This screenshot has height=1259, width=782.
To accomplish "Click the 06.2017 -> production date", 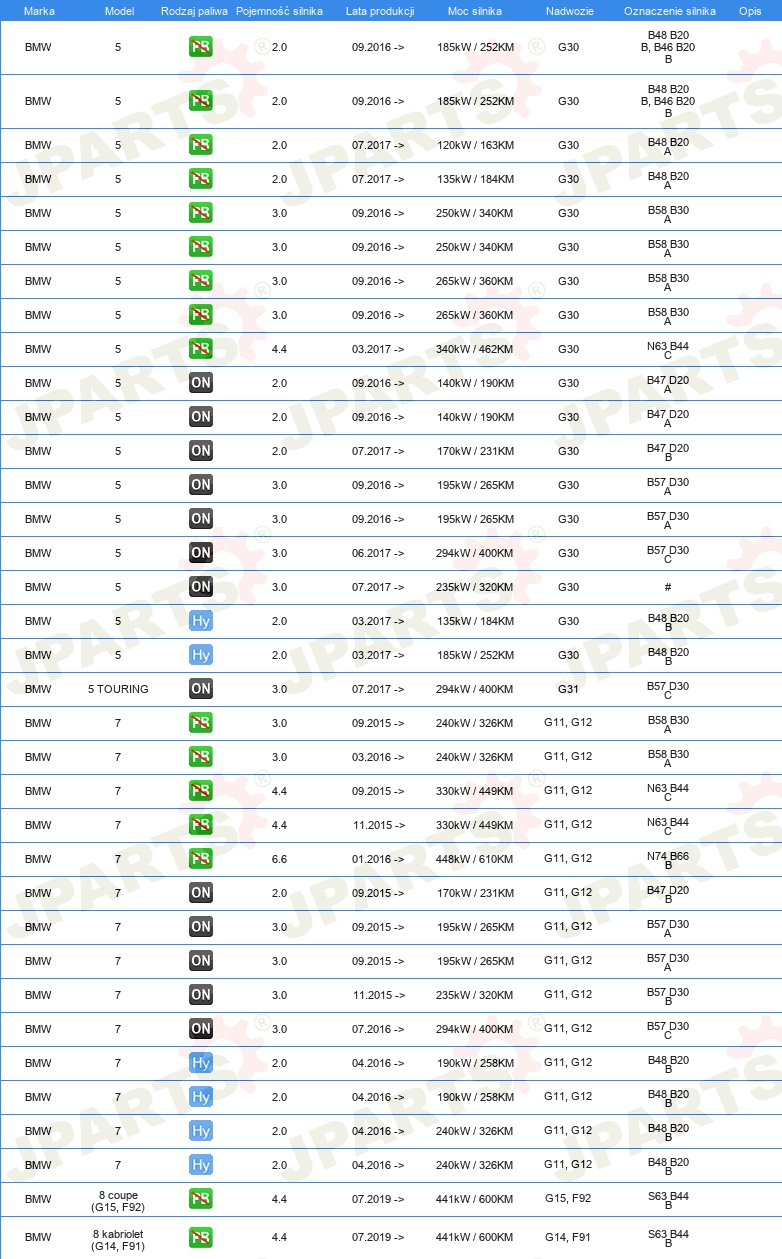I will pyautogui.click(x=378, y=553).
